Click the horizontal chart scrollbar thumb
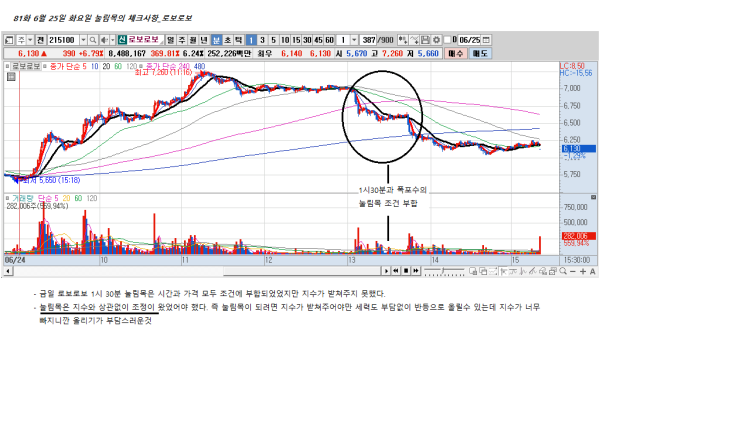 coord(302,271)
